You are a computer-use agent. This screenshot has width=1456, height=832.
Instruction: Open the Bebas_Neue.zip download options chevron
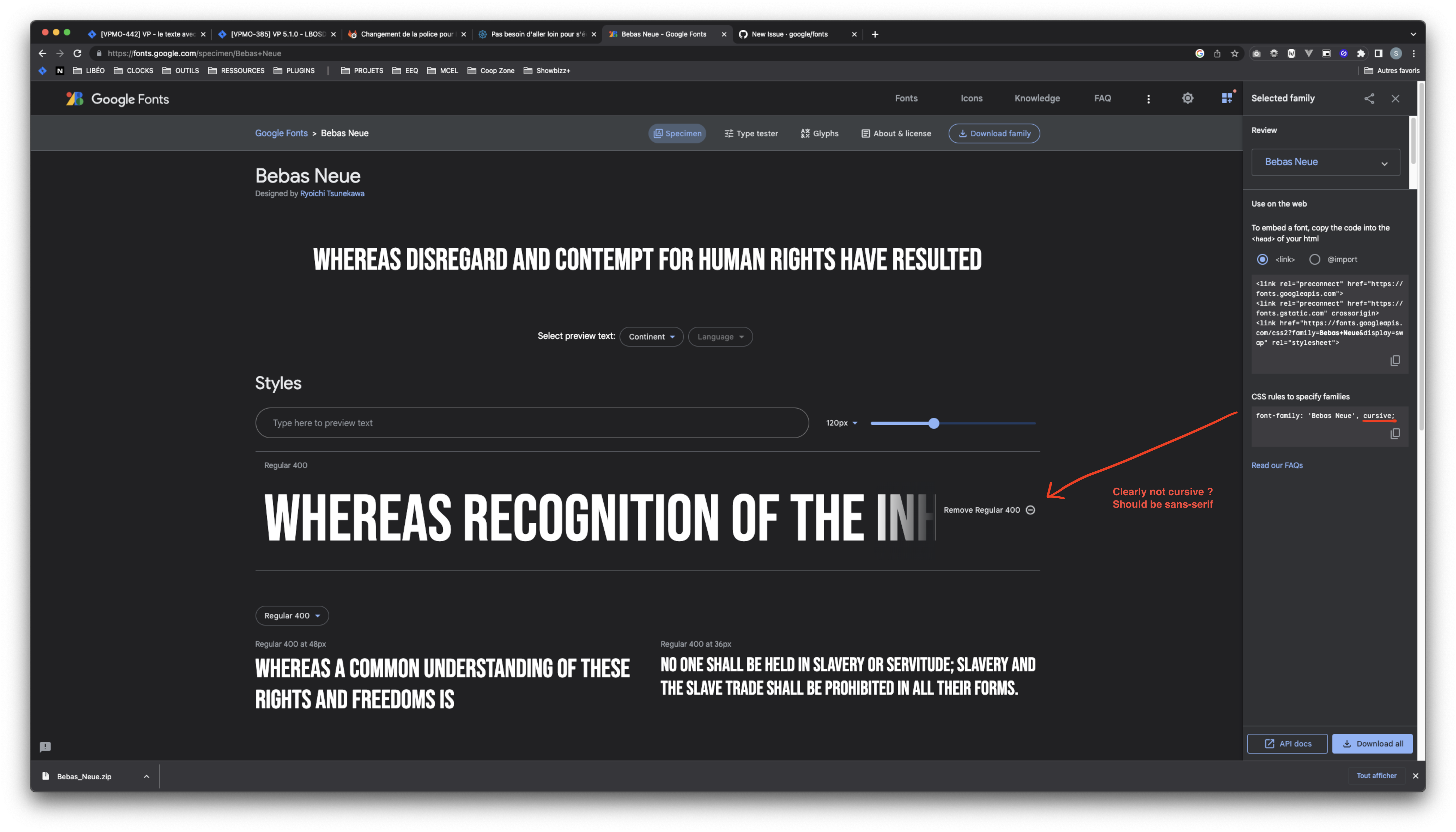(146, 777)
